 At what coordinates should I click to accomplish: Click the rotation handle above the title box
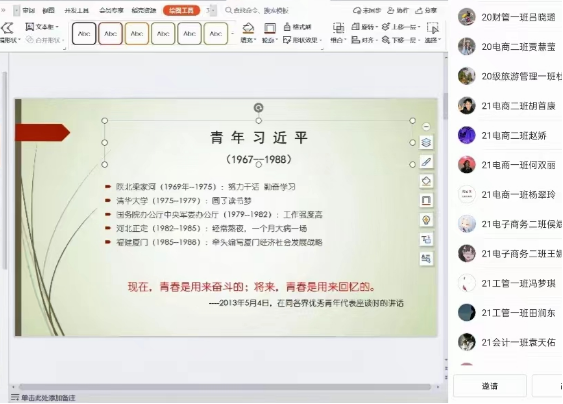259,107
